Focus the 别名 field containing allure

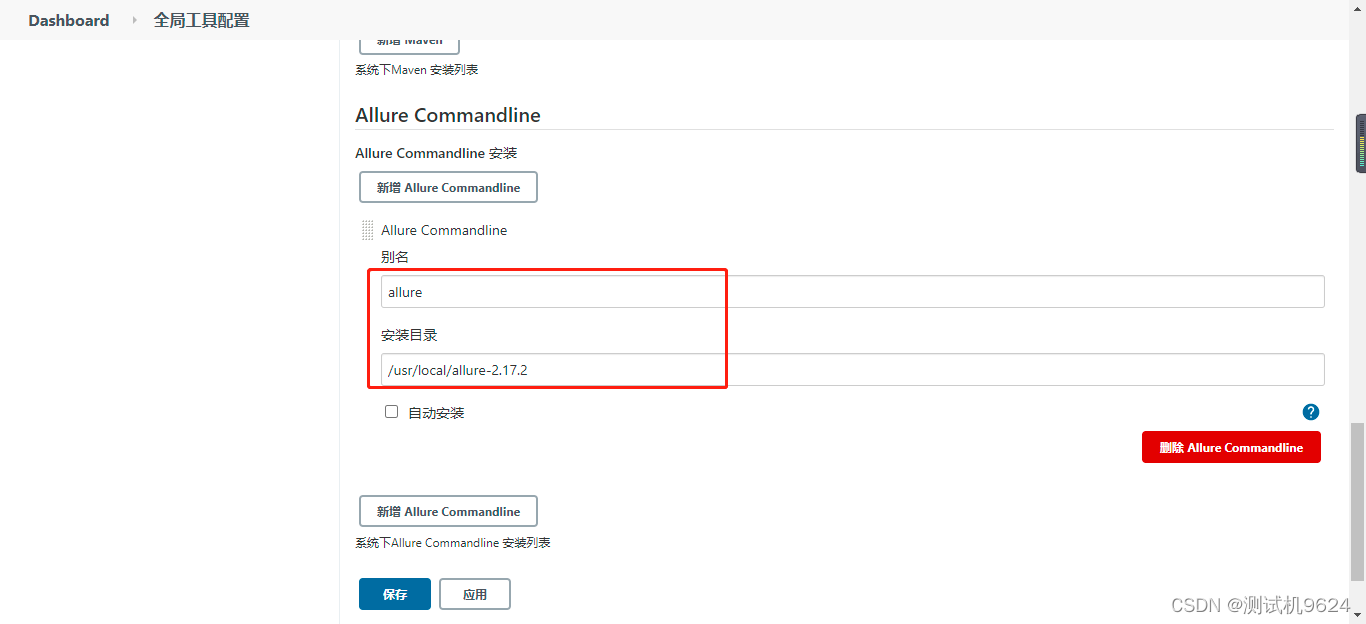852,292
